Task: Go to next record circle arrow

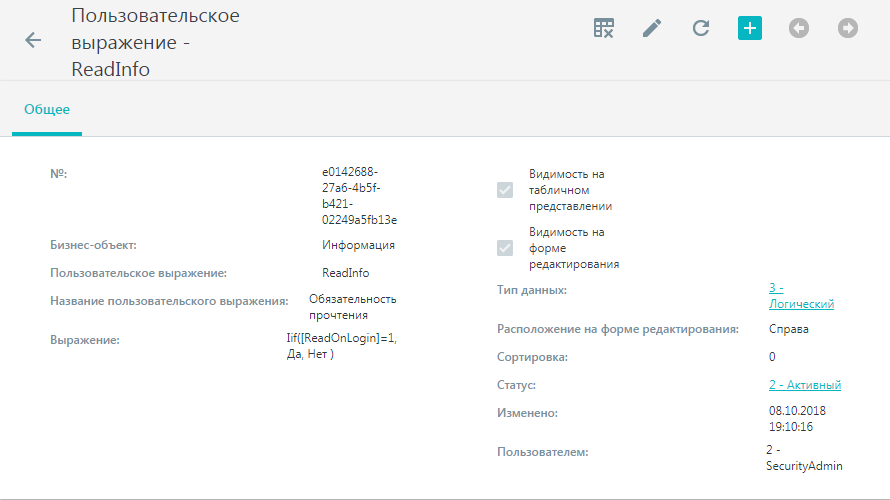Action: pos(848,28)
